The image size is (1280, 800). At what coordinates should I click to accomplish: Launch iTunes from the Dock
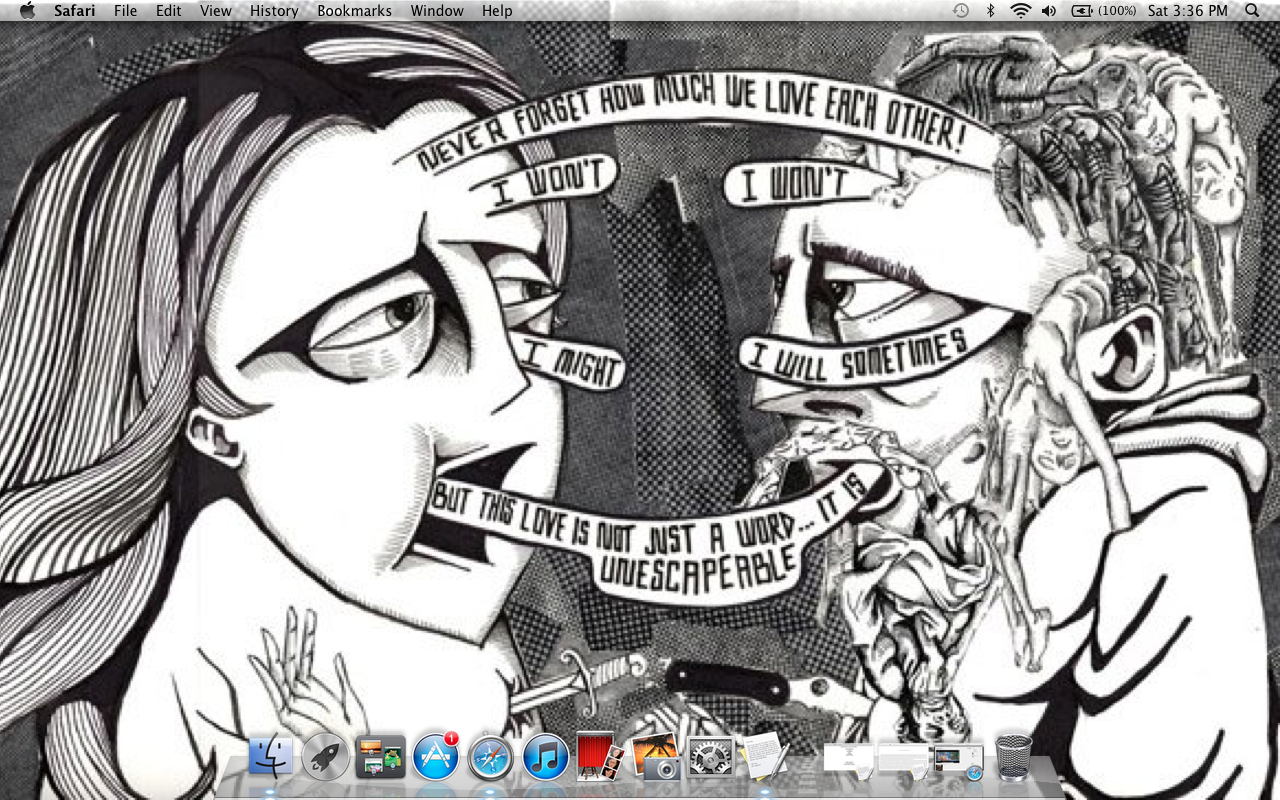point(545,757)
